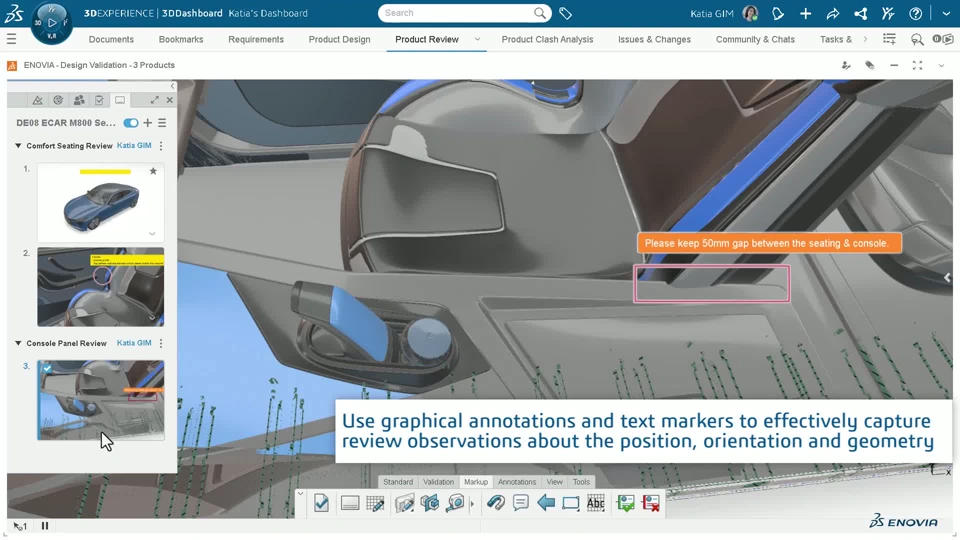Viewport: 960px width, 540px height.
Task: Click Katia GIM link in Comfort Seating Review
Action: pyautogui.click(x=134, y=146)
